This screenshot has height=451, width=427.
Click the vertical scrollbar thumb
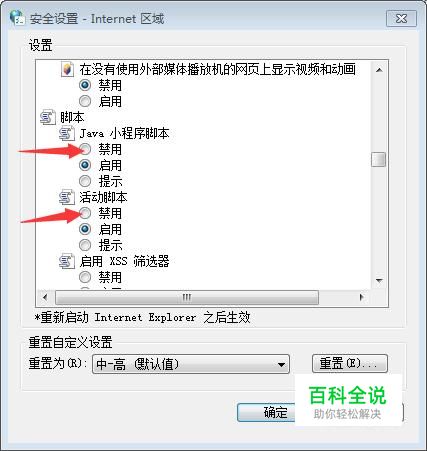(379, 159)
